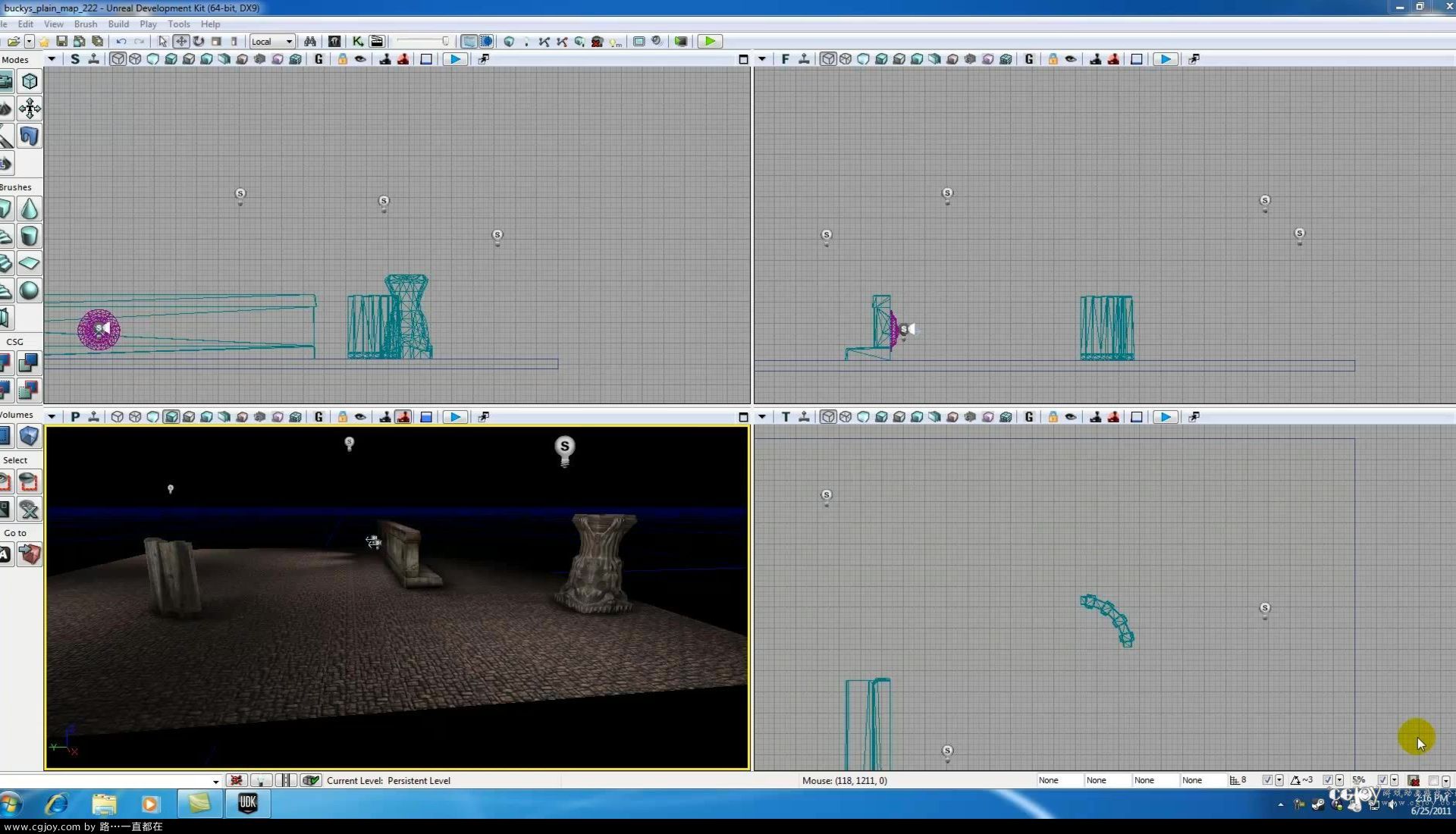Screen dimensions: 1456x834
Task: Open drag grid size dropdown
Action: [x=1279, y=780]
